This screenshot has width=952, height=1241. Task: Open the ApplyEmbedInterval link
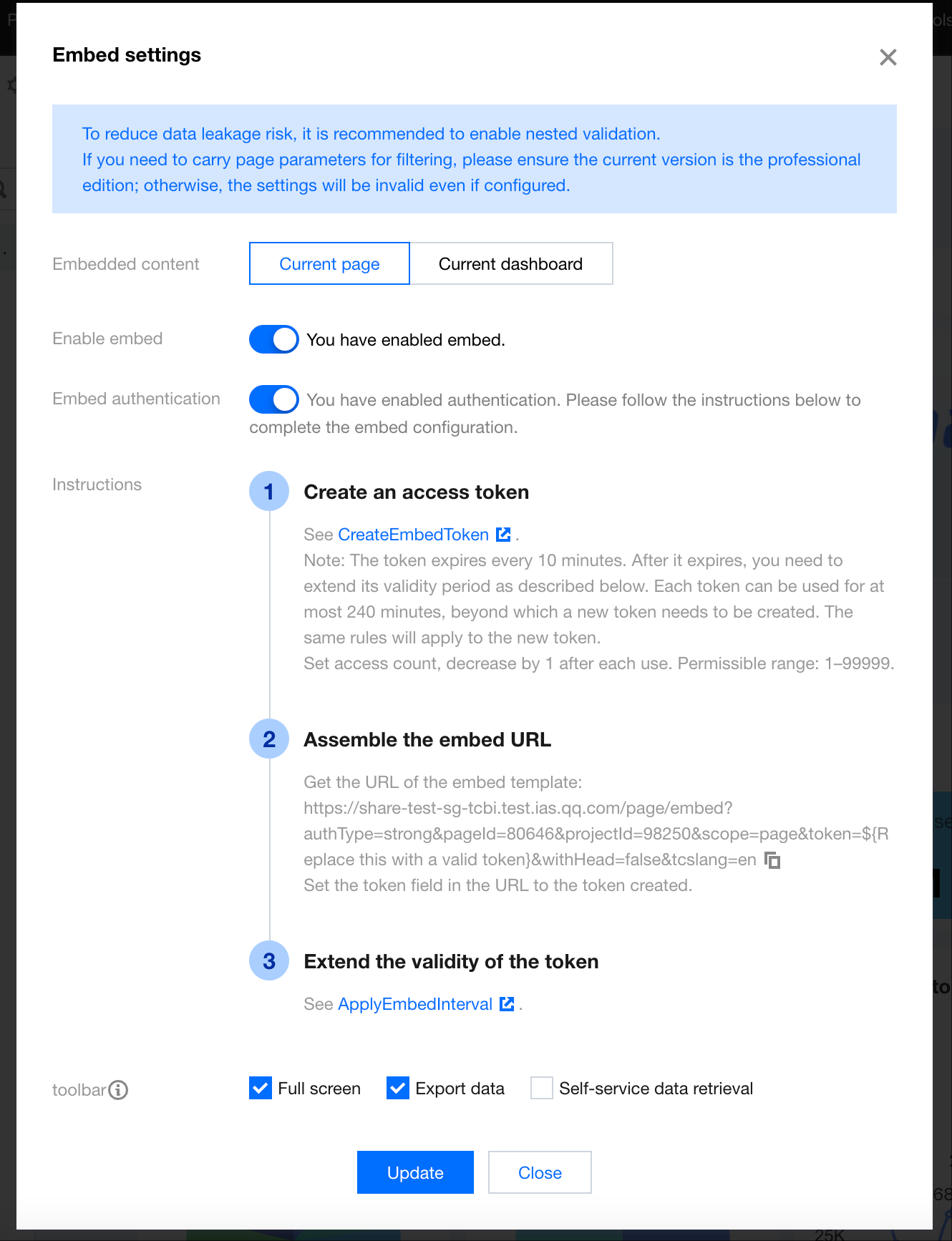coord(415,1004)
